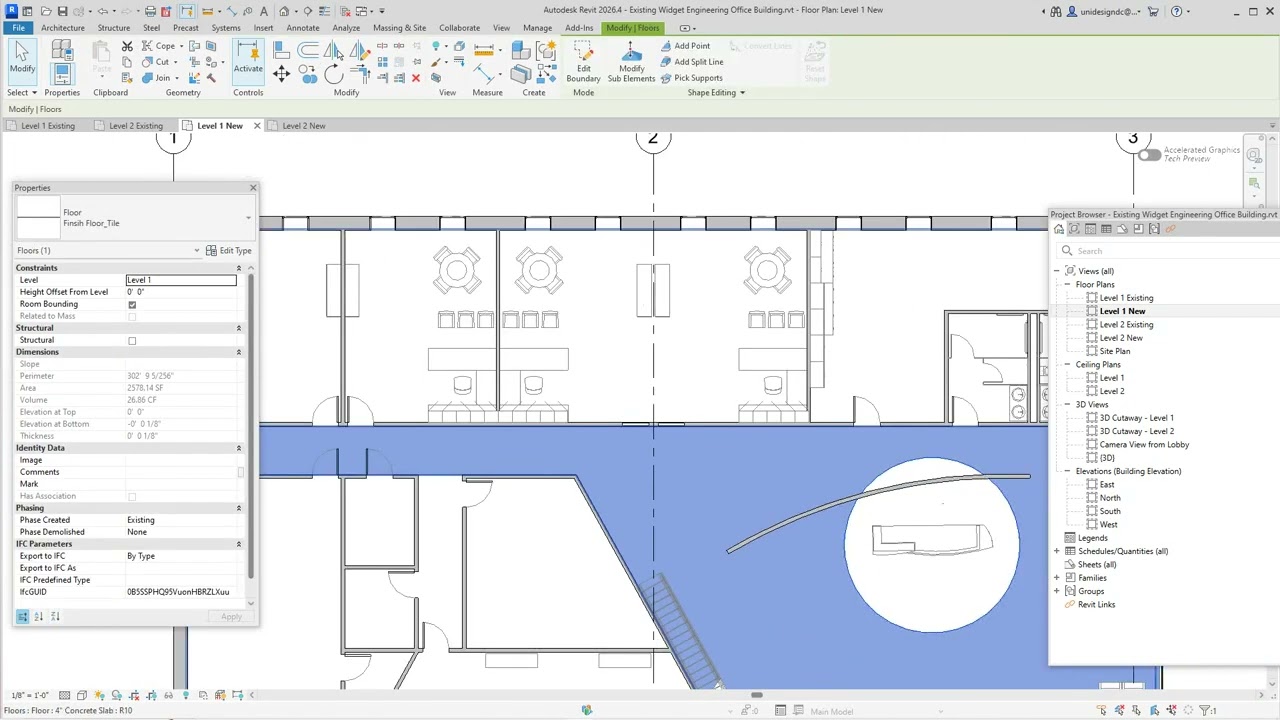1280x720 pixels.
Task: Select the North elevation in browser
Action: point(1110,498)
